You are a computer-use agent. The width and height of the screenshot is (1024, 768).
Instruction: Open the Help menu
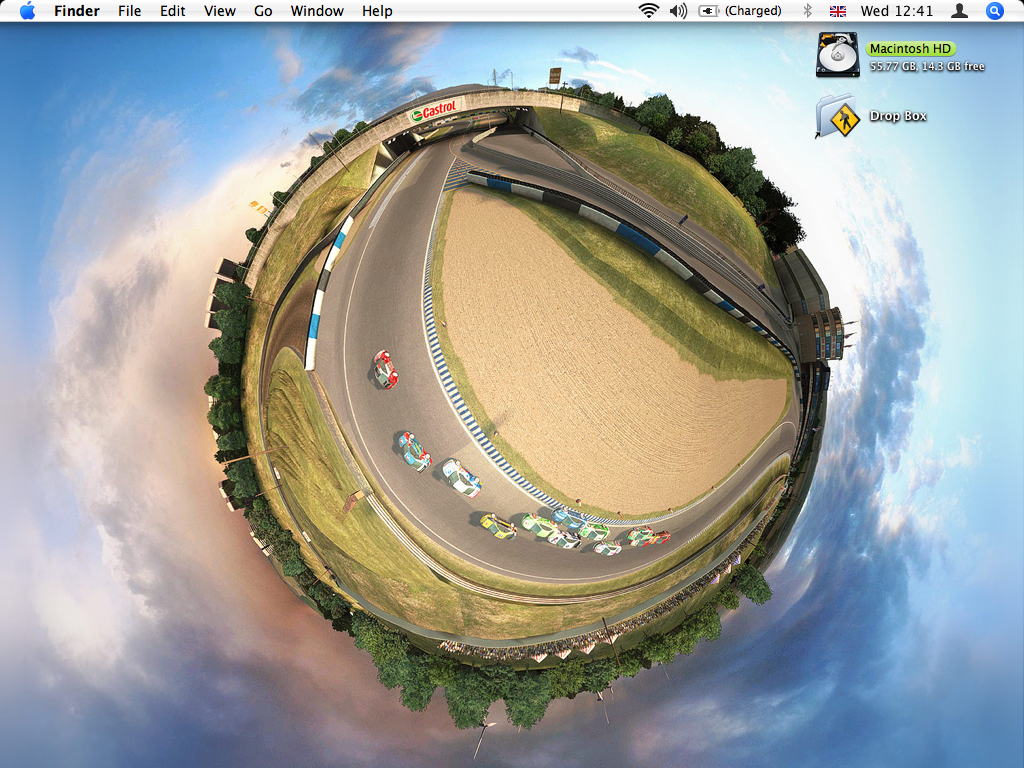pyautogui.click(x=377, y=11)
